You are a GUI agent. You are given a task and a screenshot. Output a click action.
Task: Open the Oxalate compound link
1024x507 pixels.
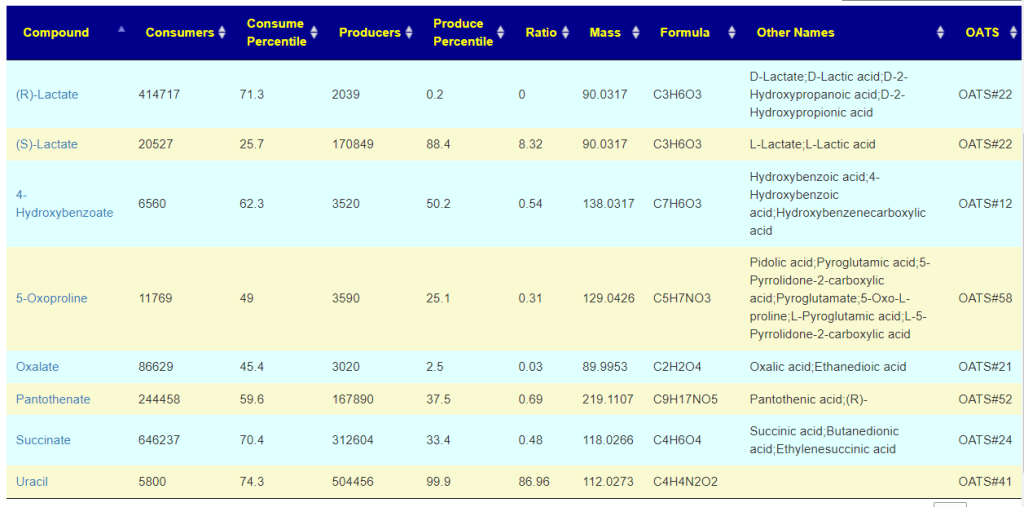(x=37, y=367)
